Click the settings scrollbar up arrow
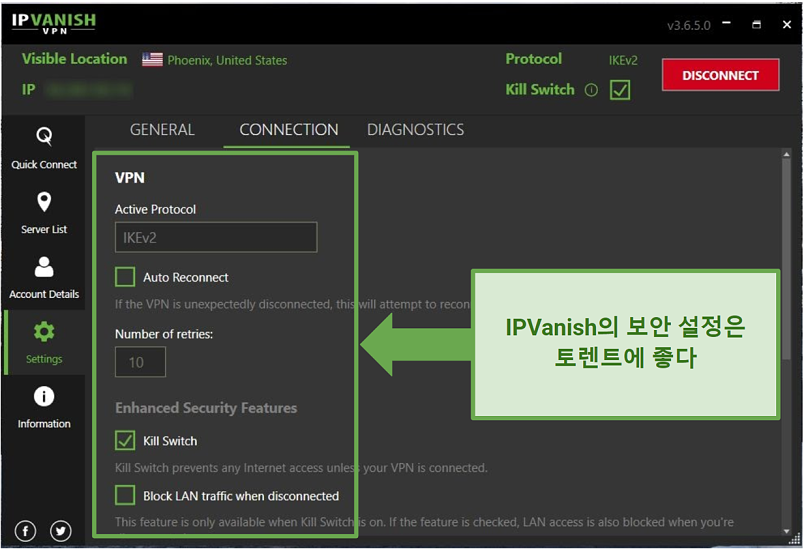The image size is (806, 551). [786, 154]
